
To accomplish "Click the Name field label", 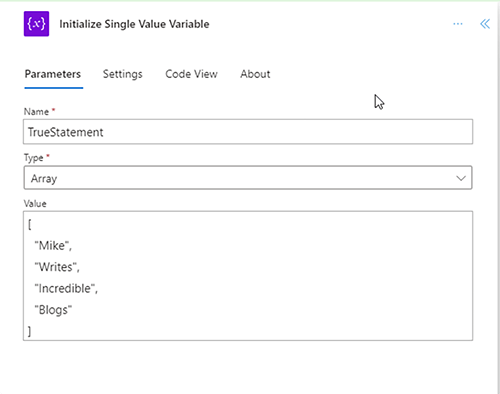I will 36,112.
